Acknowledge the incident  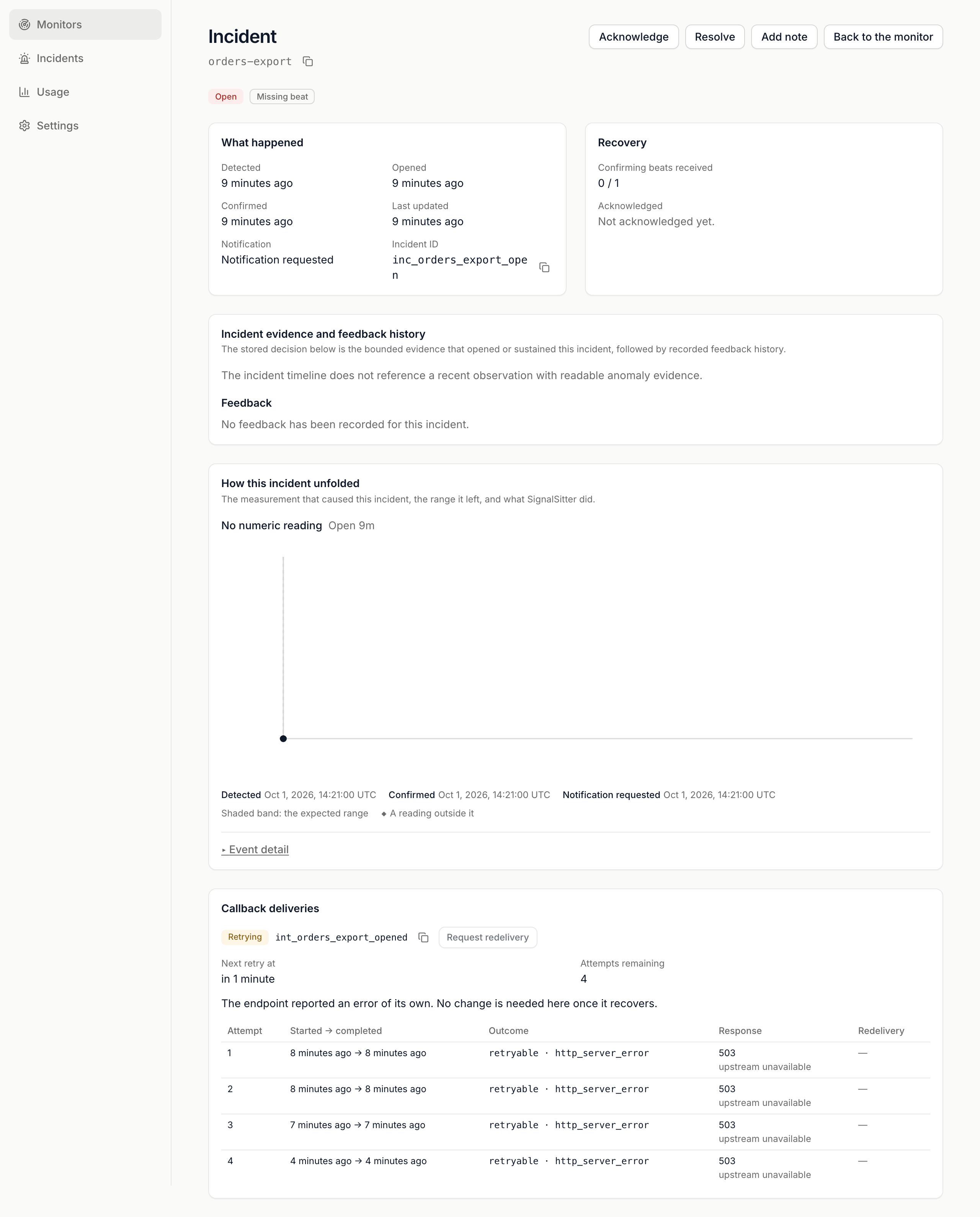634,37
